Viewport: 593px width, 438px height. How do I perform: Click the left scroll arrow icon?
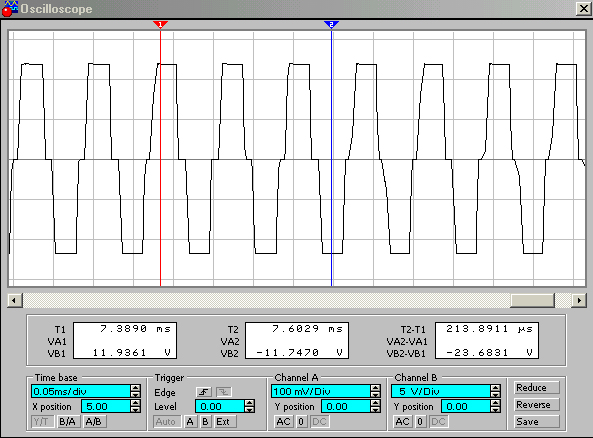point(14,301)
